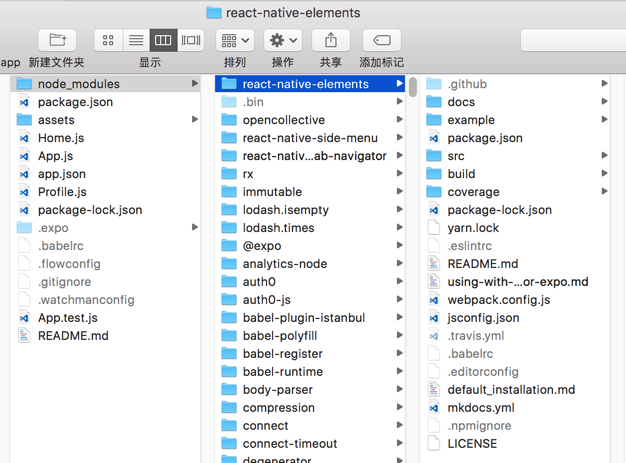Open babel-plugin-istanbul folder
Viewport: 626px width, 463px height.
[x=310, y=318]
